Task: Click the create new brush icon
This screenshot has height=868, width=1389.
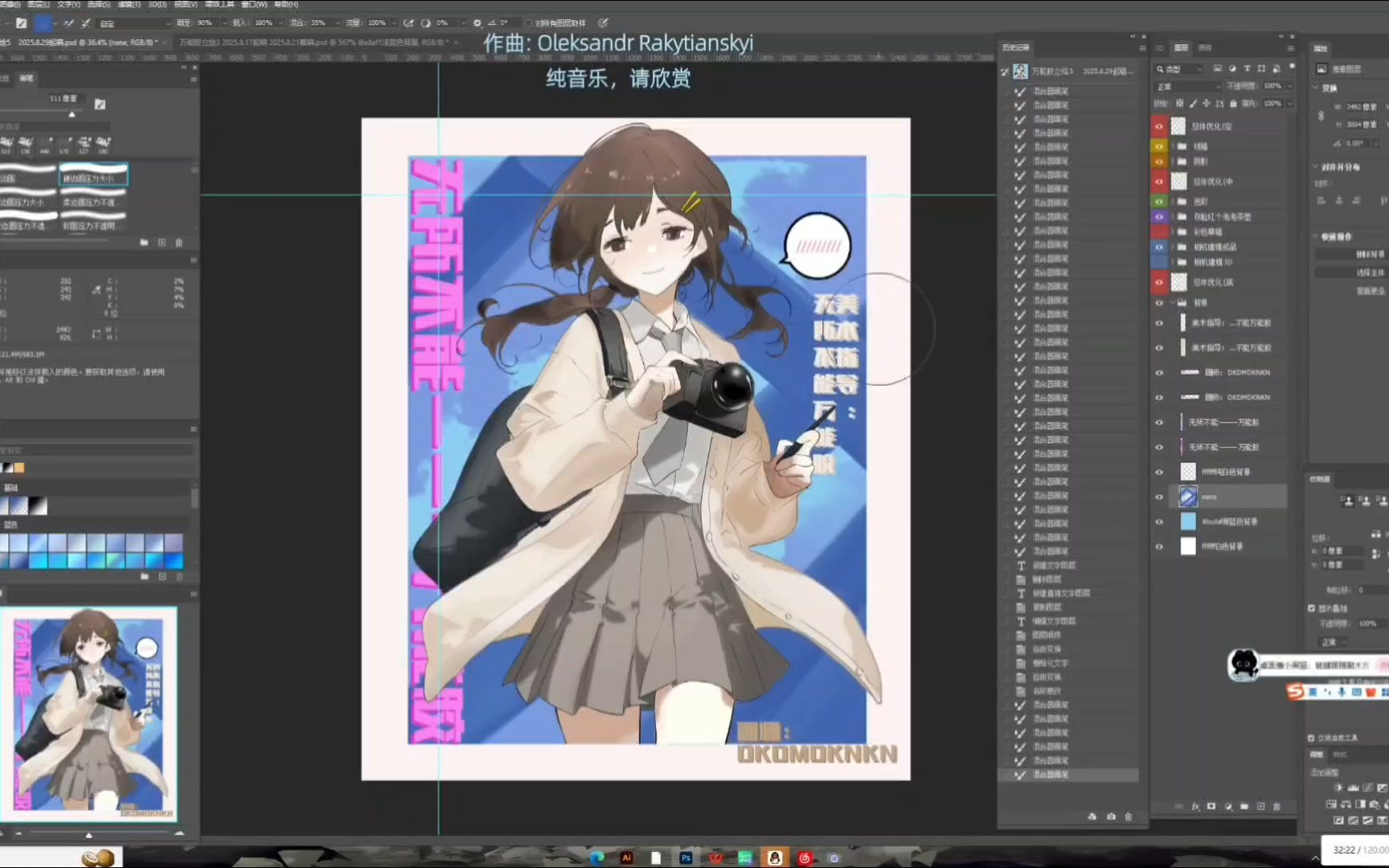Action: pyautogui.click(x=162, y=242)
